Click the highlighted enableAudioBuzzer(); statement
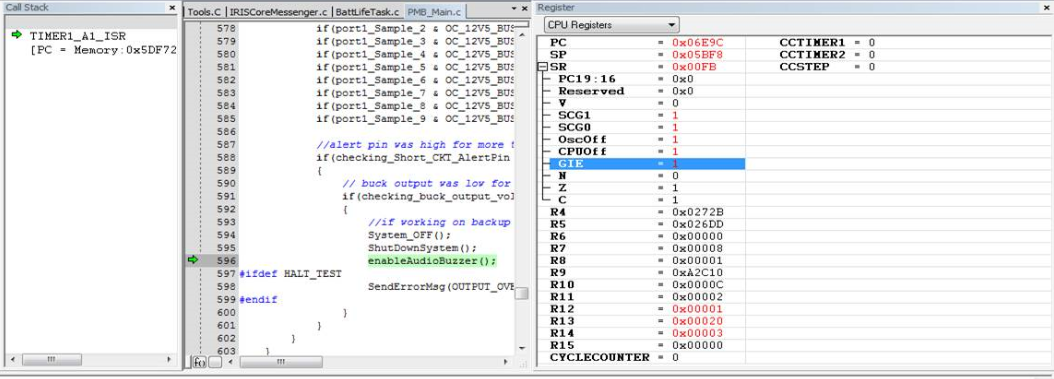 pyautogui.click(x=432, y=261)
